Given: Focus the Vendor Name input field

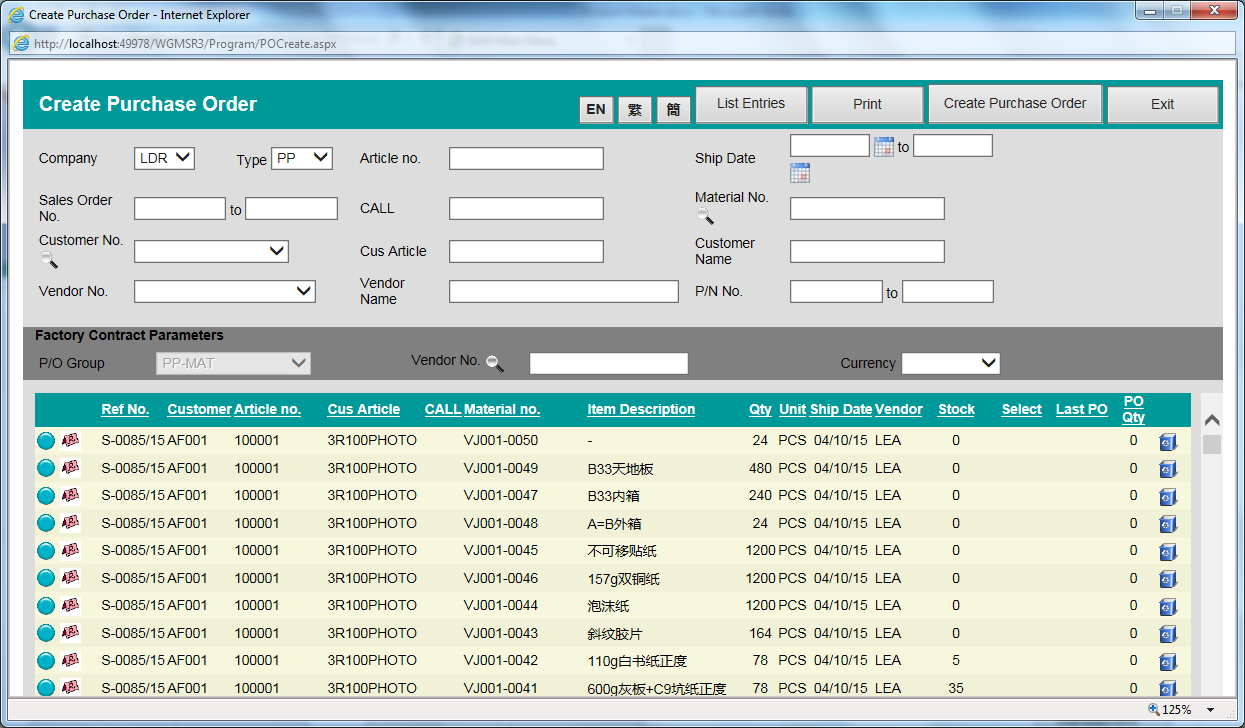Looking at the screenshot, I should (564, 291).
